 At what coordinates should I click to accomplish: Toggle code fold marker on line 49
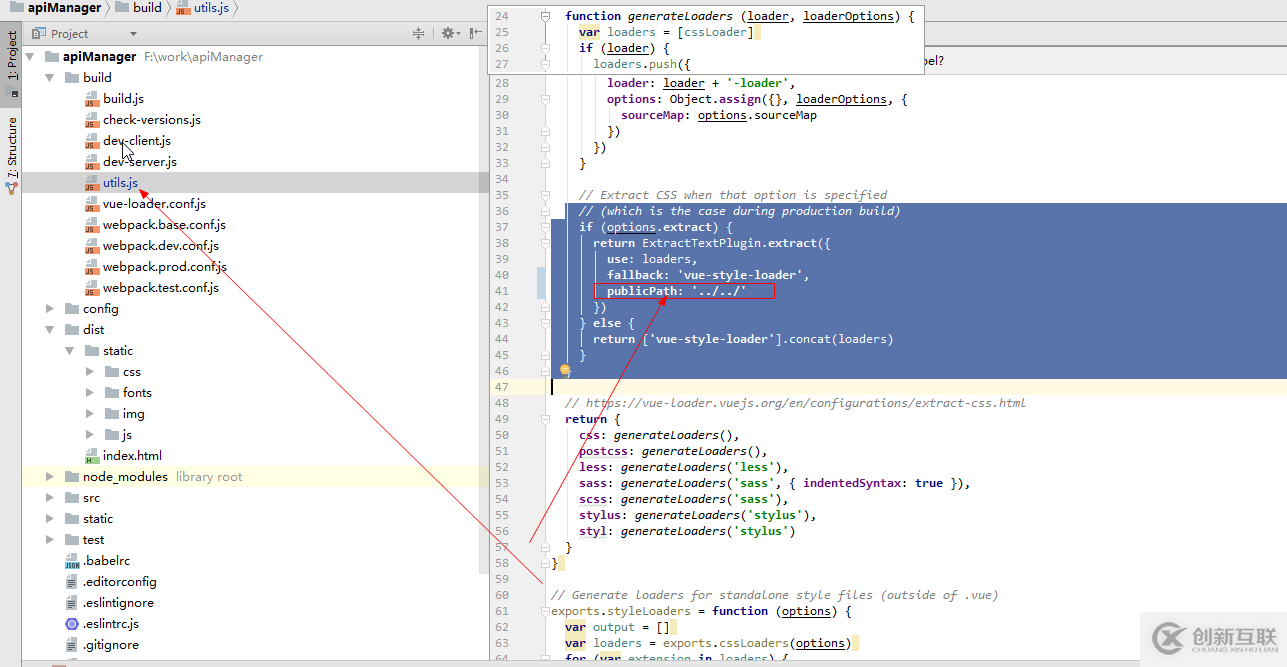(x=545, y=419)
